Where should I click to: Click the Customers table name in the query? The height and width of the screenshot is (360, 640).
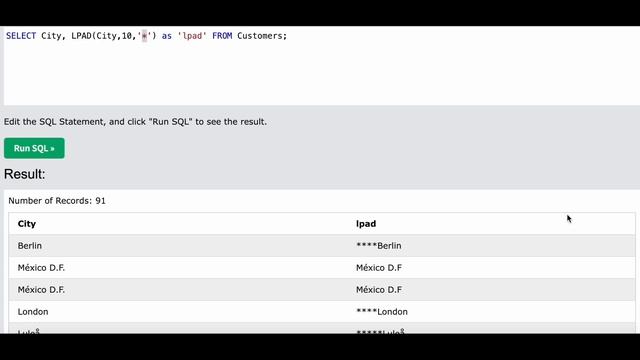260,36
